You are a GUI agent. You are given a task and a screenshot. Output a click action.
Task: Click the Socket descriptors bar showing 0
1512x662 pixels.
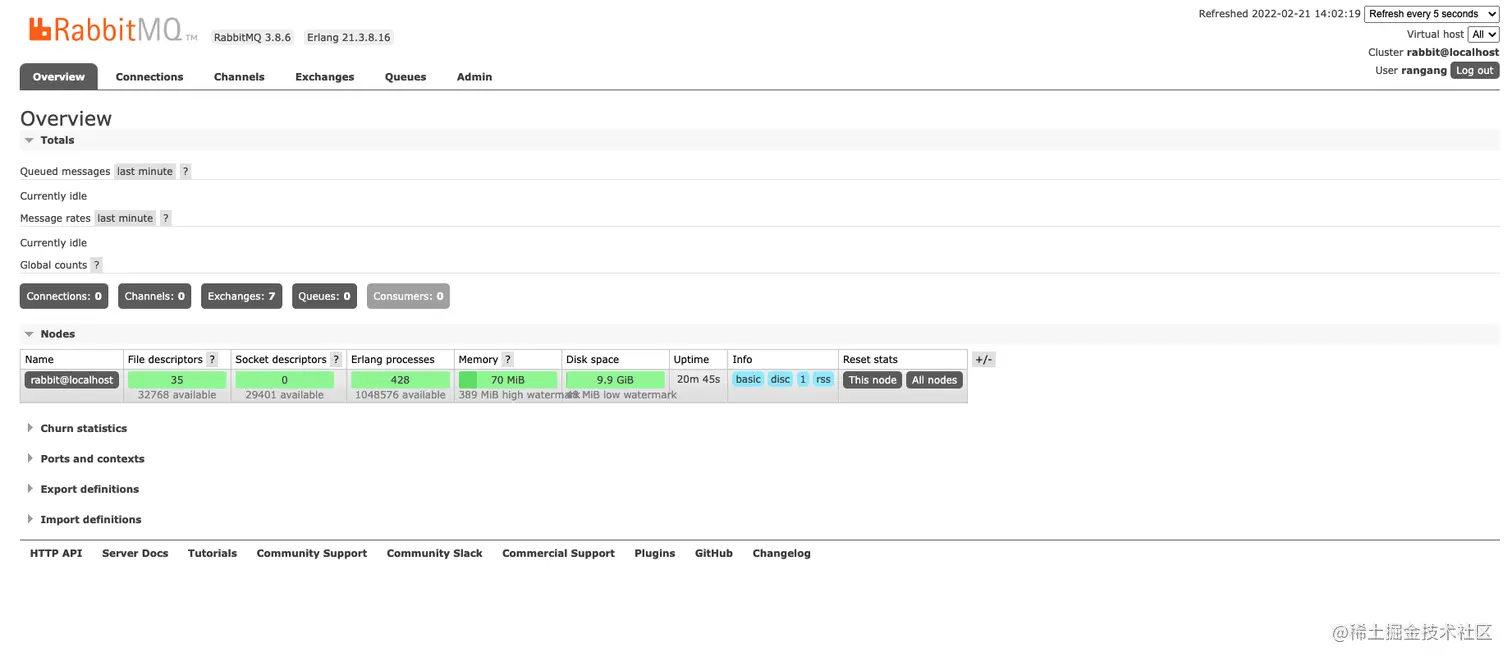pos(285,380)
